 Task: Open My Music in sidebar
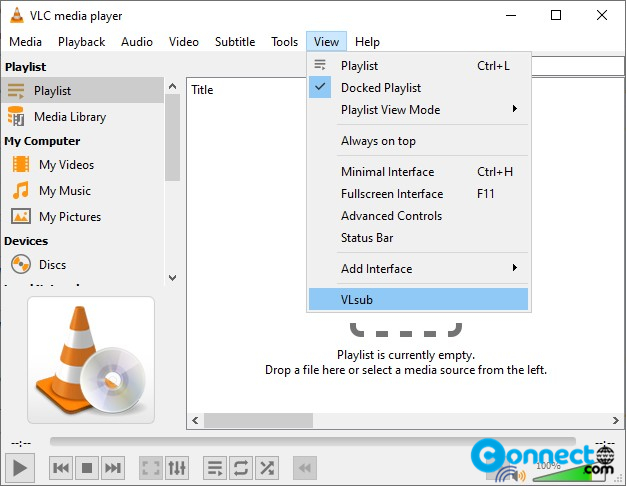[x=82, y=190]
